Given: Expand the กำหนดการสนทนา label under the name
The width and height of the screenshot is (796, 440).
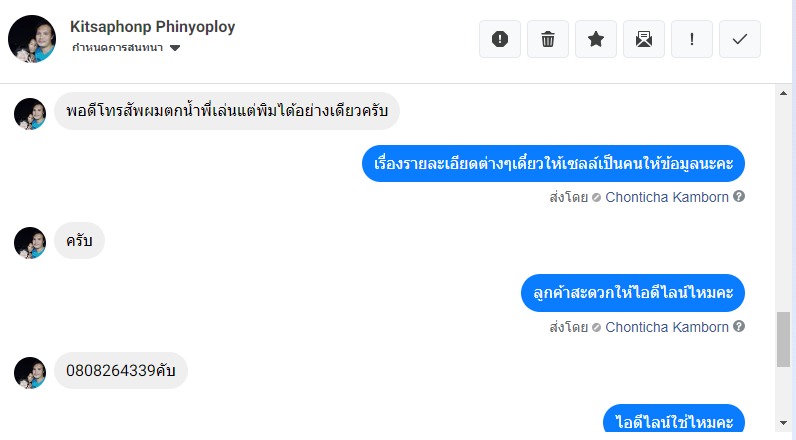Looking at the screenshot, I should click(118, 47).
